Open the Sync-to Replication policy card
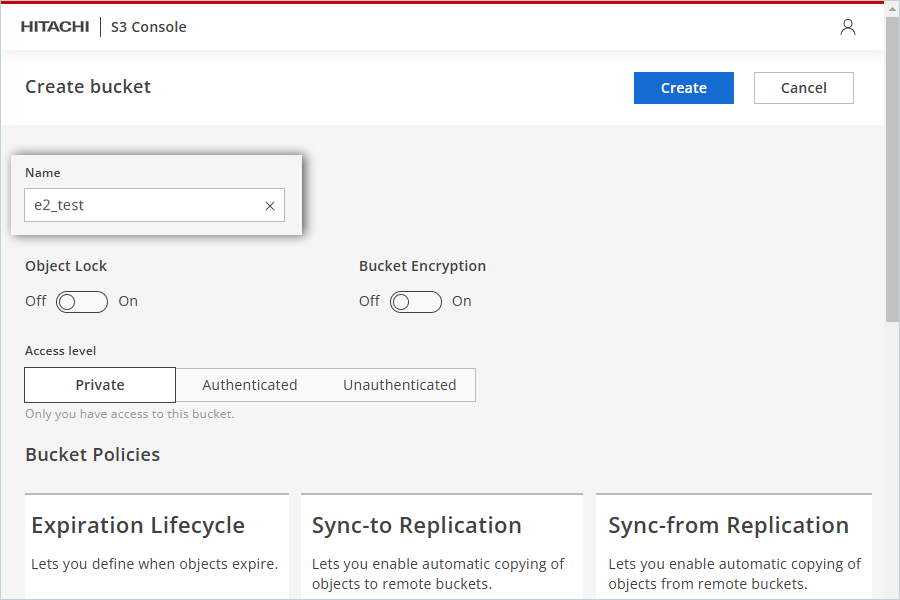This screenshot has height=600, width=900. tap(442, 547)
